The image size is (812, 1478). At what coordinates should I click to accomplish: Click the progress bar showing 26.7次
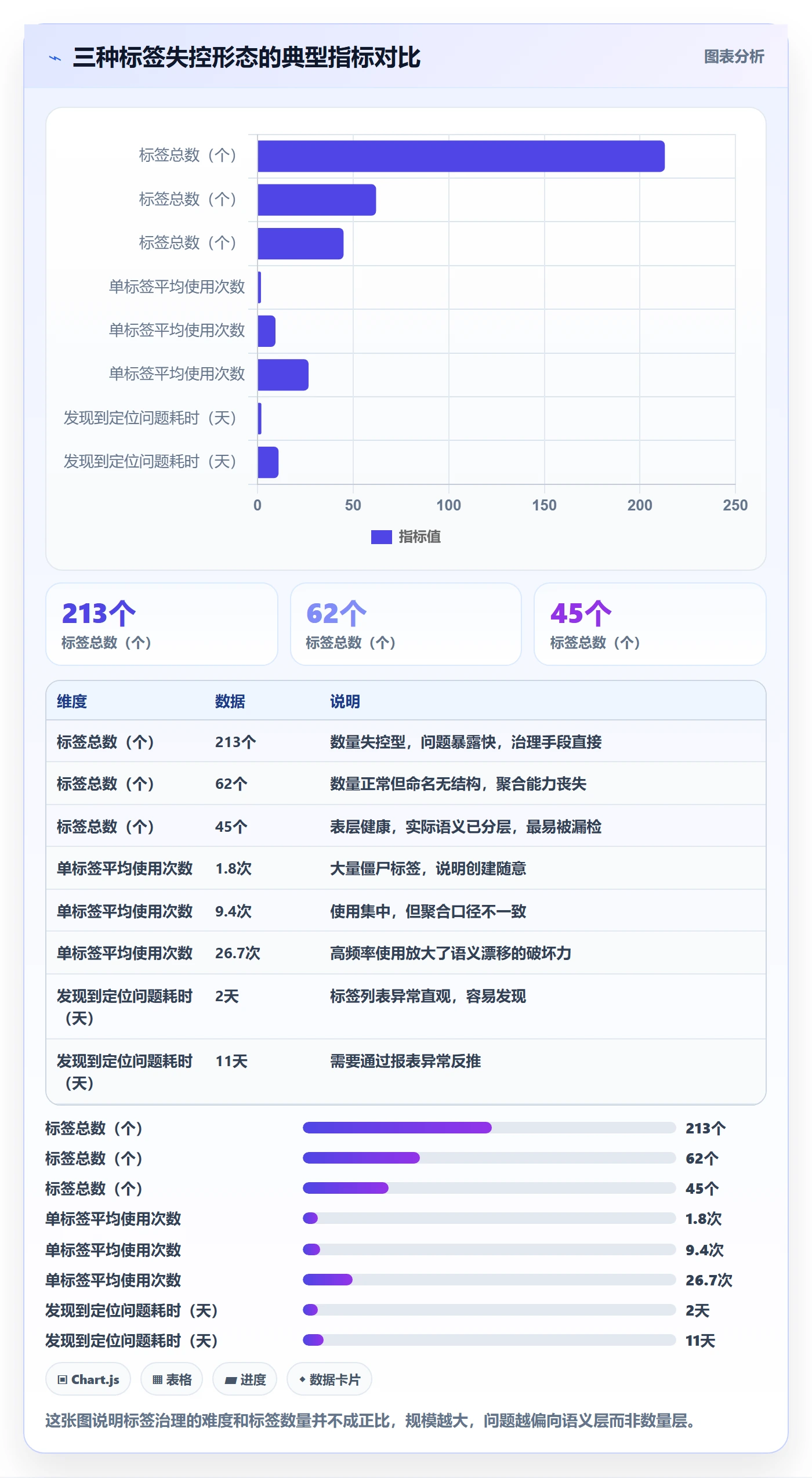point(490,1280)
